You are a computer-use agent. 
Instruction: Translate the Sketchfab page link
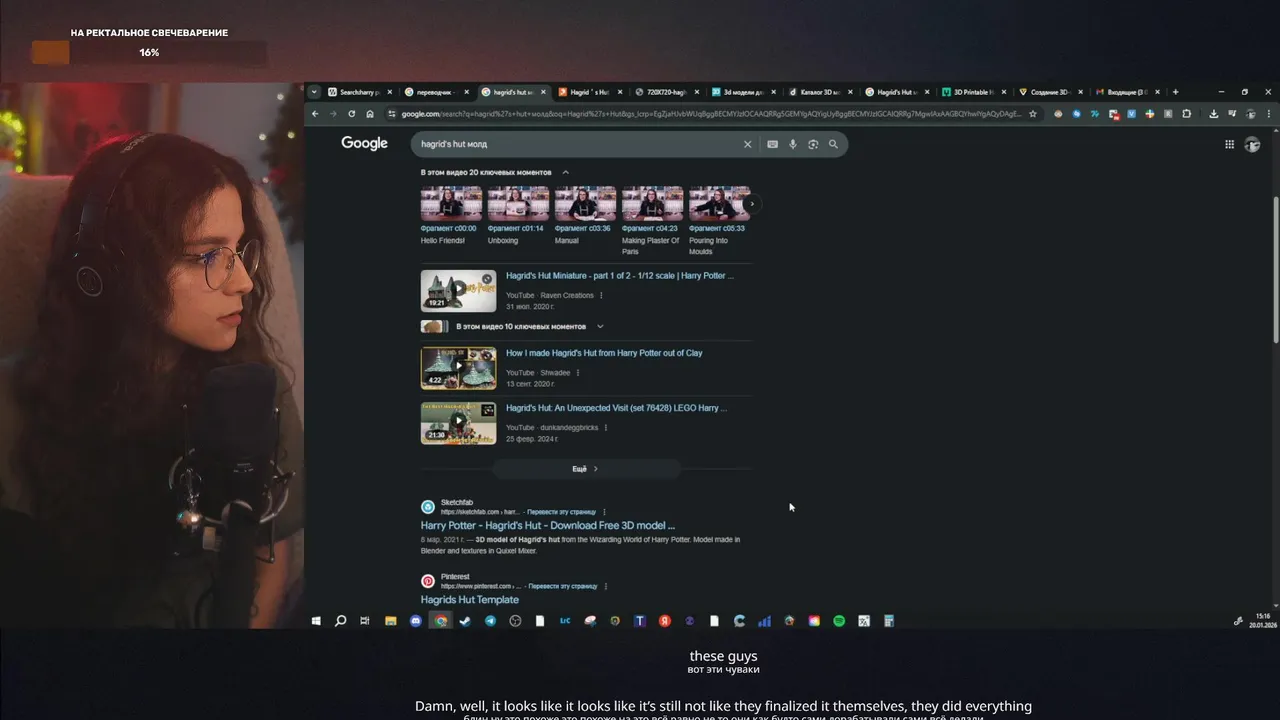click(x=561, y=512)
